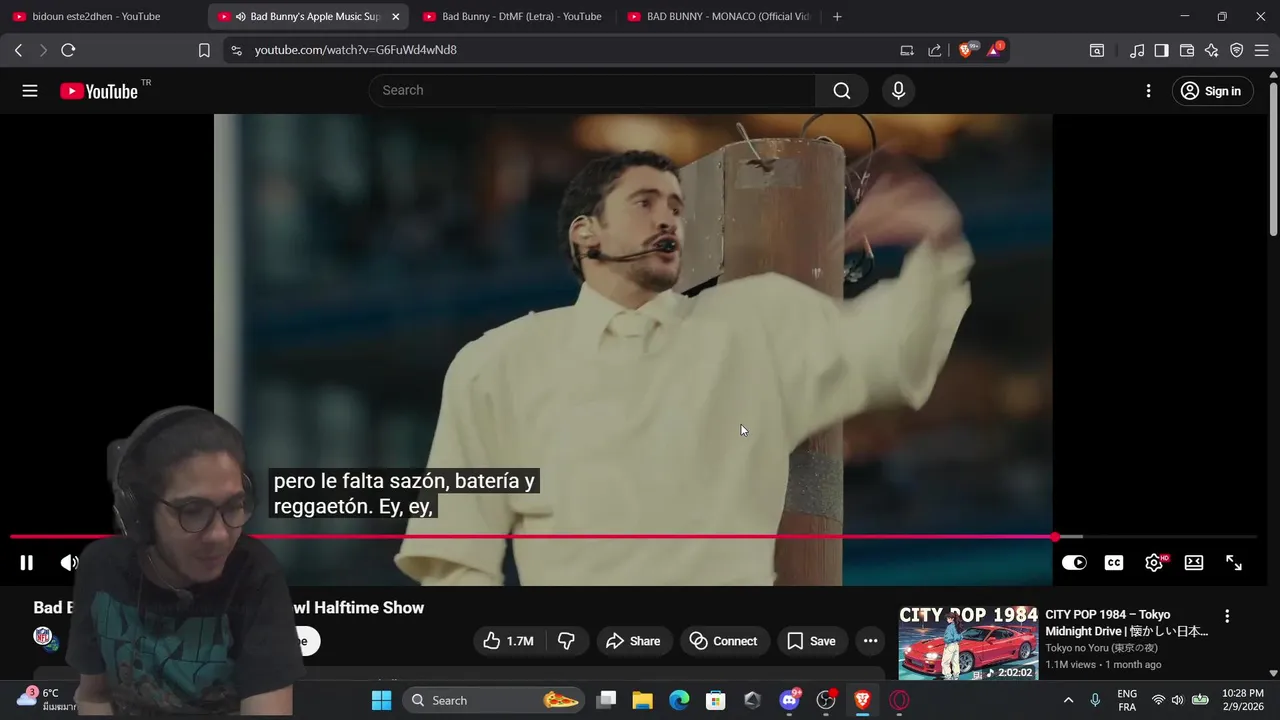
Task: Click the Sign in button
Action: point(1211,91)
